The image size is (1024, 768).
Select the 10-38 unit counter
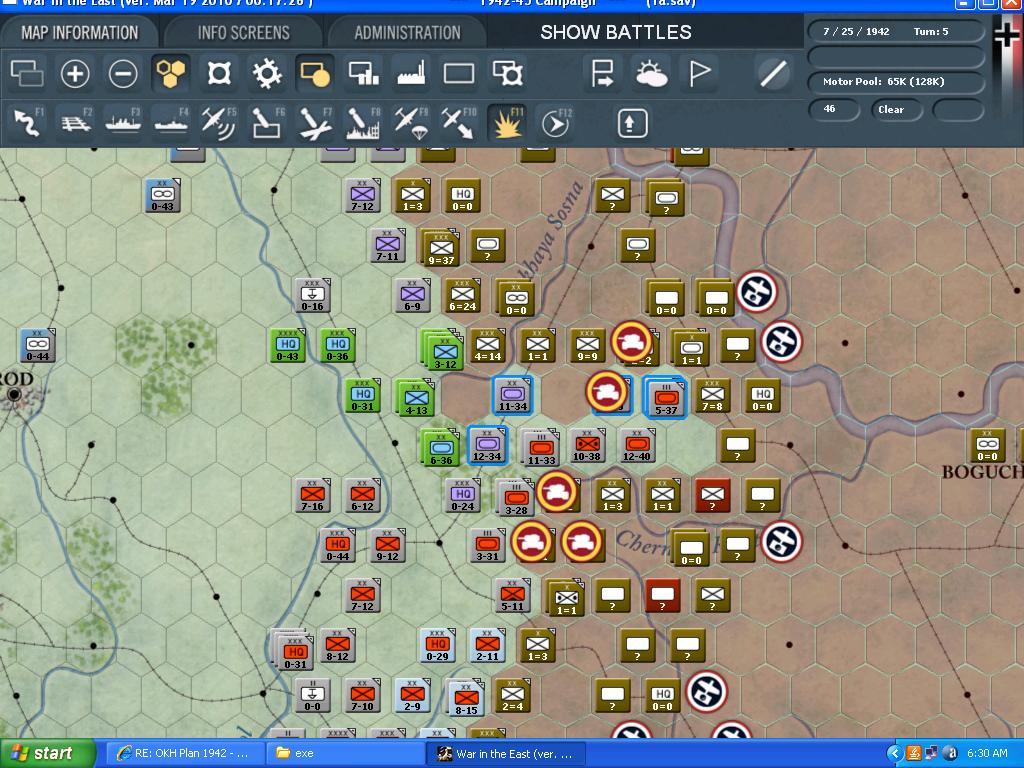pyautogui.click(x=586, y=445)
